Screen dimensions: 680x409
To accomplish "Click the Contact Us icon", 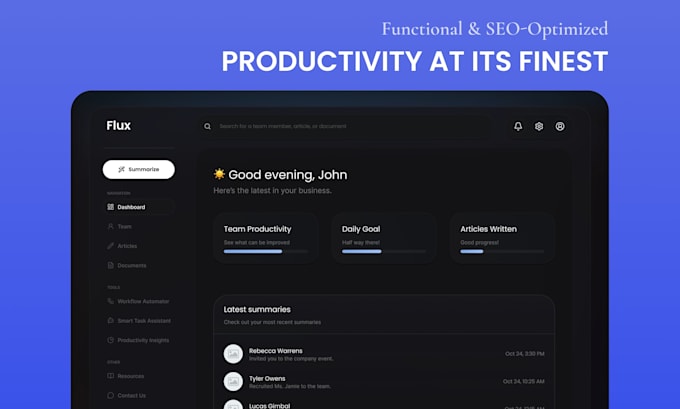I will pos(111,396).
